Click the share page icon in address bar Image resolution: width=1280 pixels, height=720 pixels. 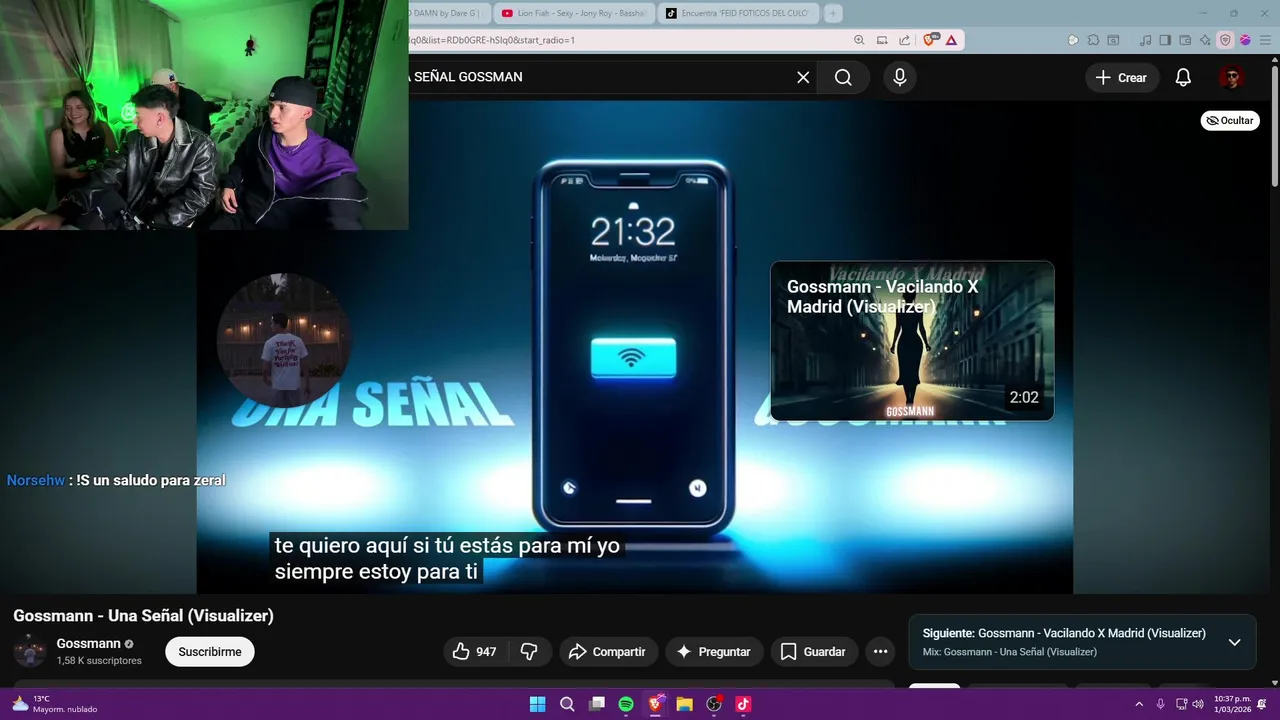(904, 40)
